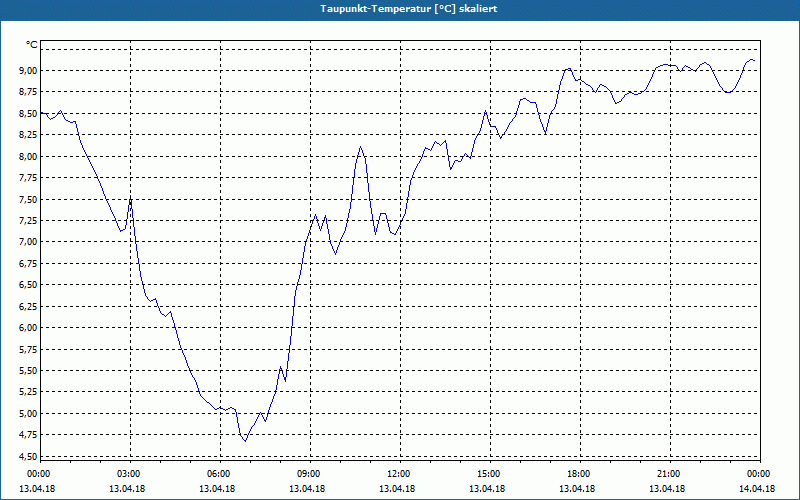Screen dimensions: 800x500
Task: Click the '9,00' y-axis value
Action: click(29, 70)
